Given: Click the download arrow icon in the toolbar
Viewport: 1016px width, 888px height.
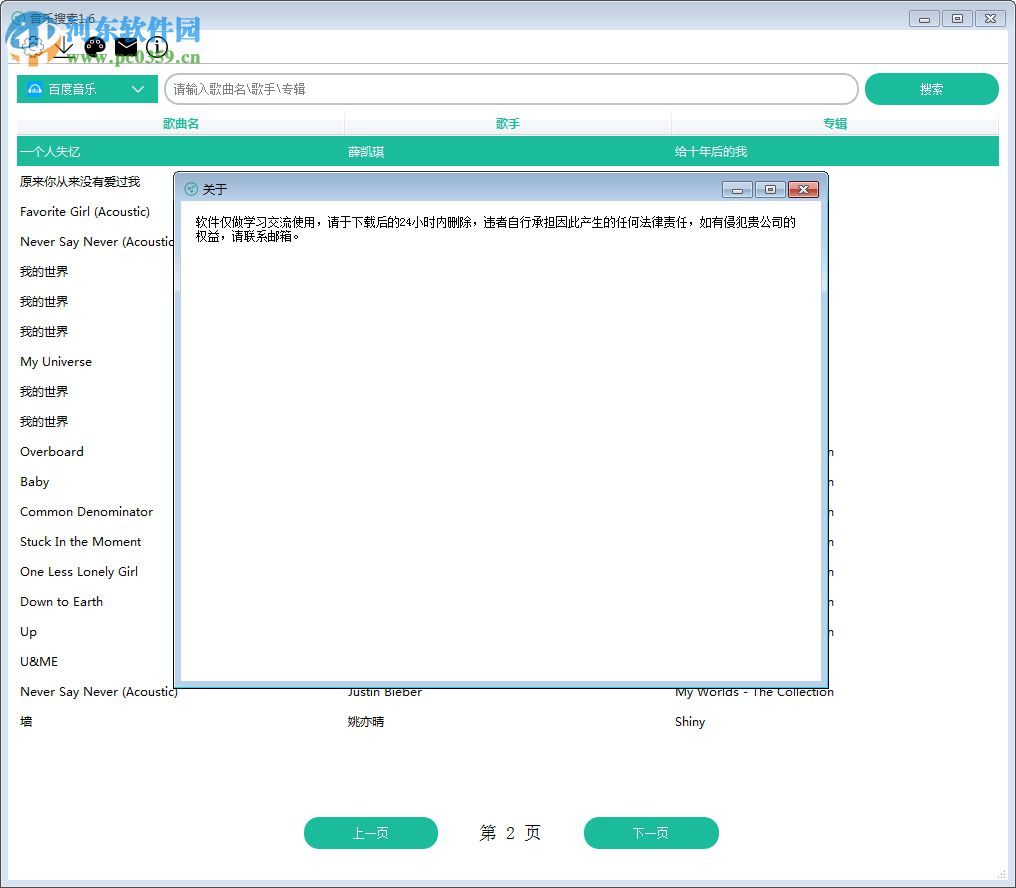Looking at the screenshot, I should (x=63, y=47).
